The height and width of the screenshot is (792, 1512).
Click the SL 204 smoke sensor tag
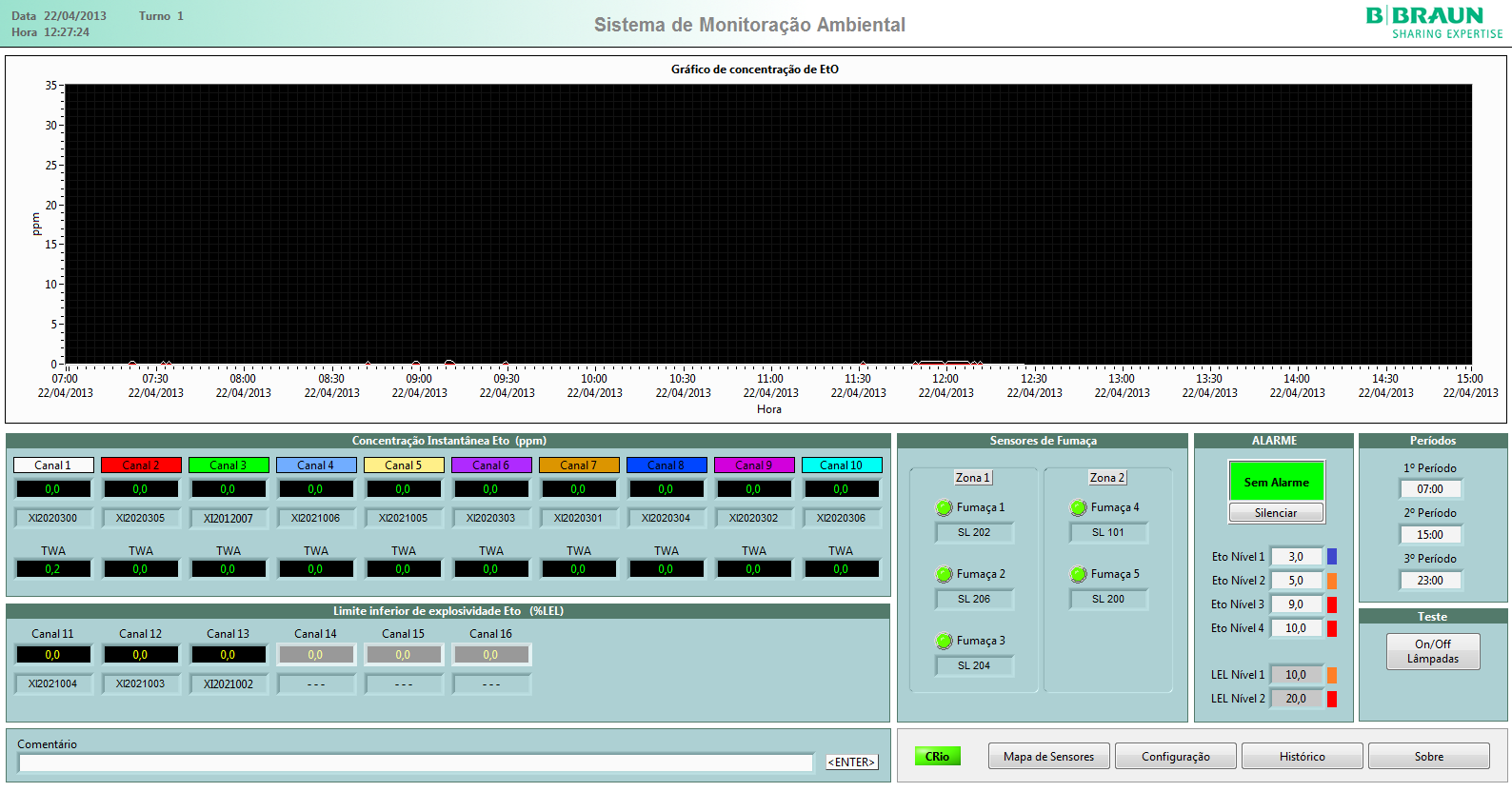click(x=974, y=666)
